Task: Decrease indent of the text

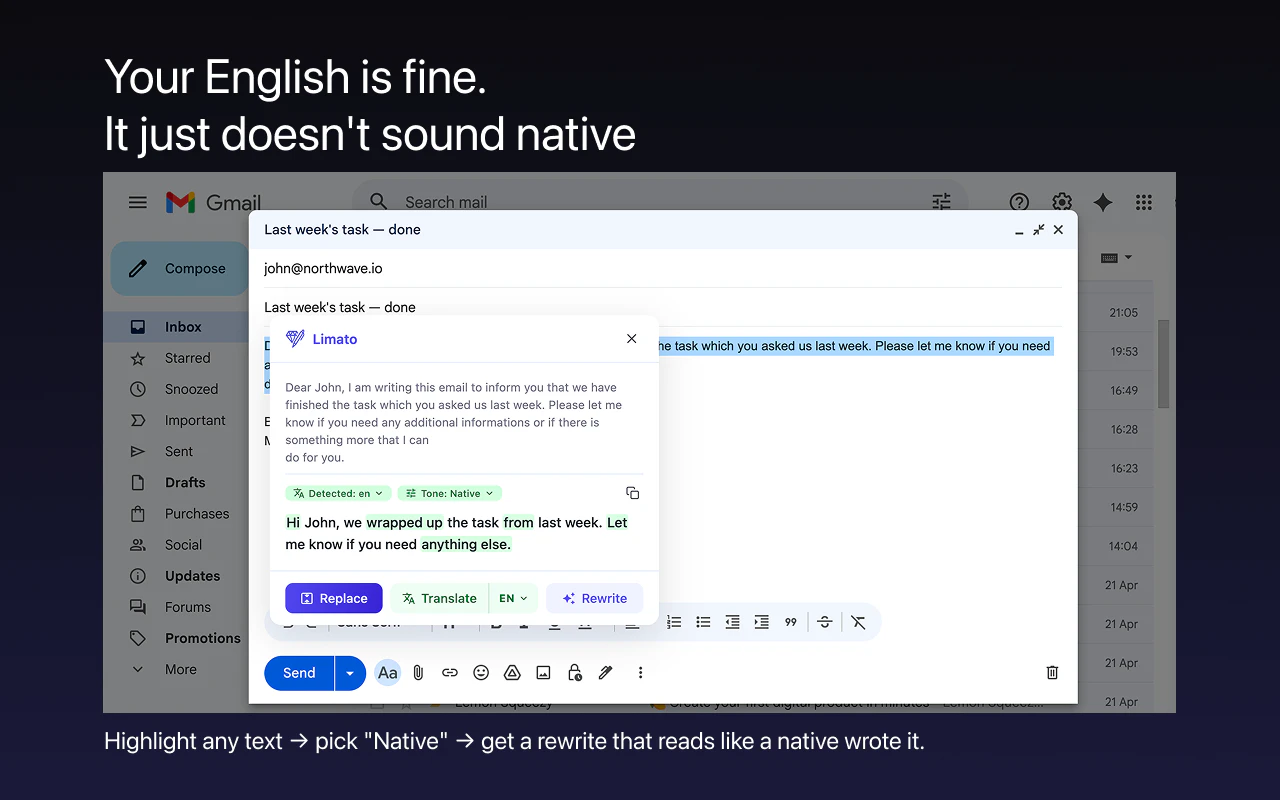Action: [732, 622]
